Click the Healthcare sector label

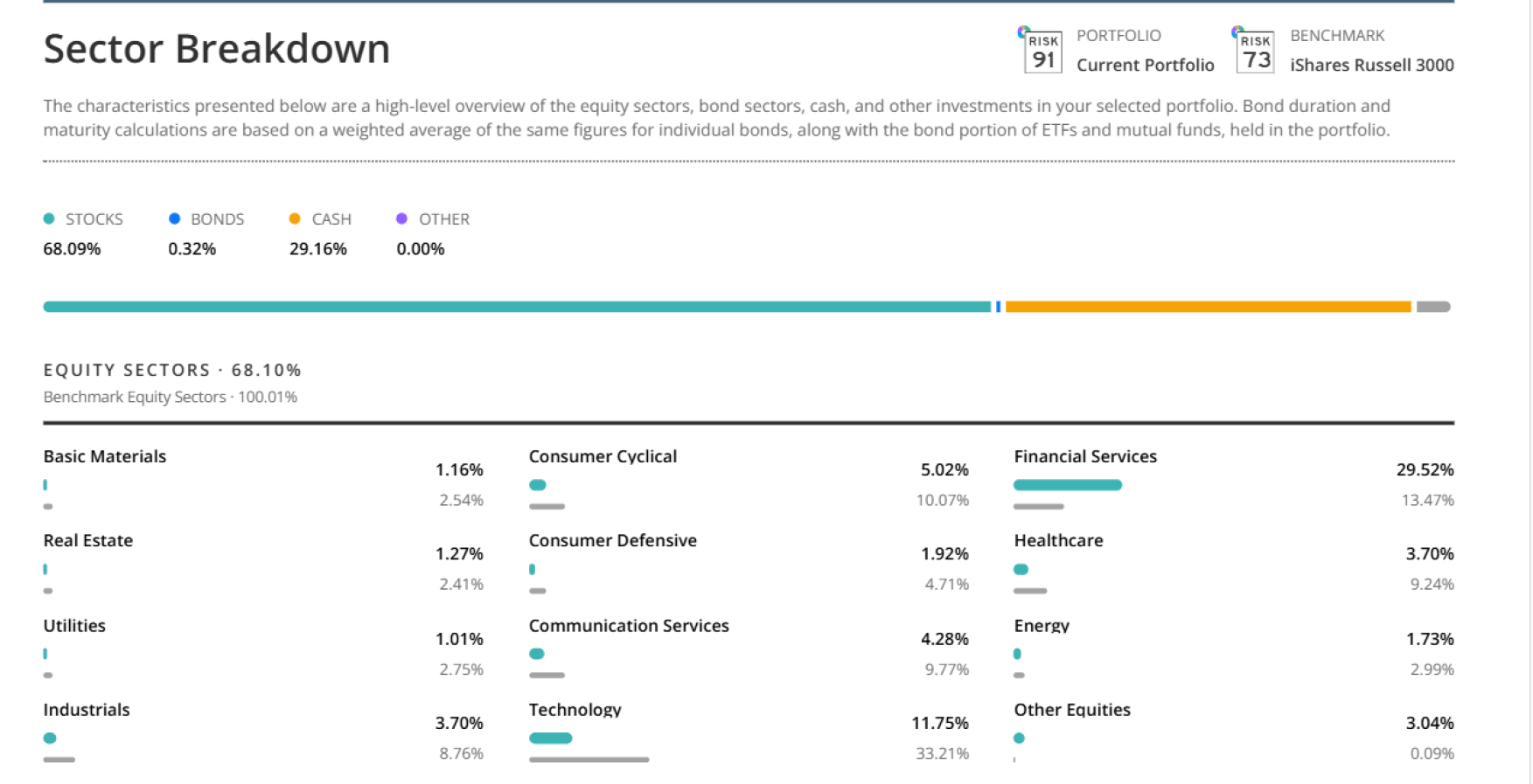coord(1058,540)
